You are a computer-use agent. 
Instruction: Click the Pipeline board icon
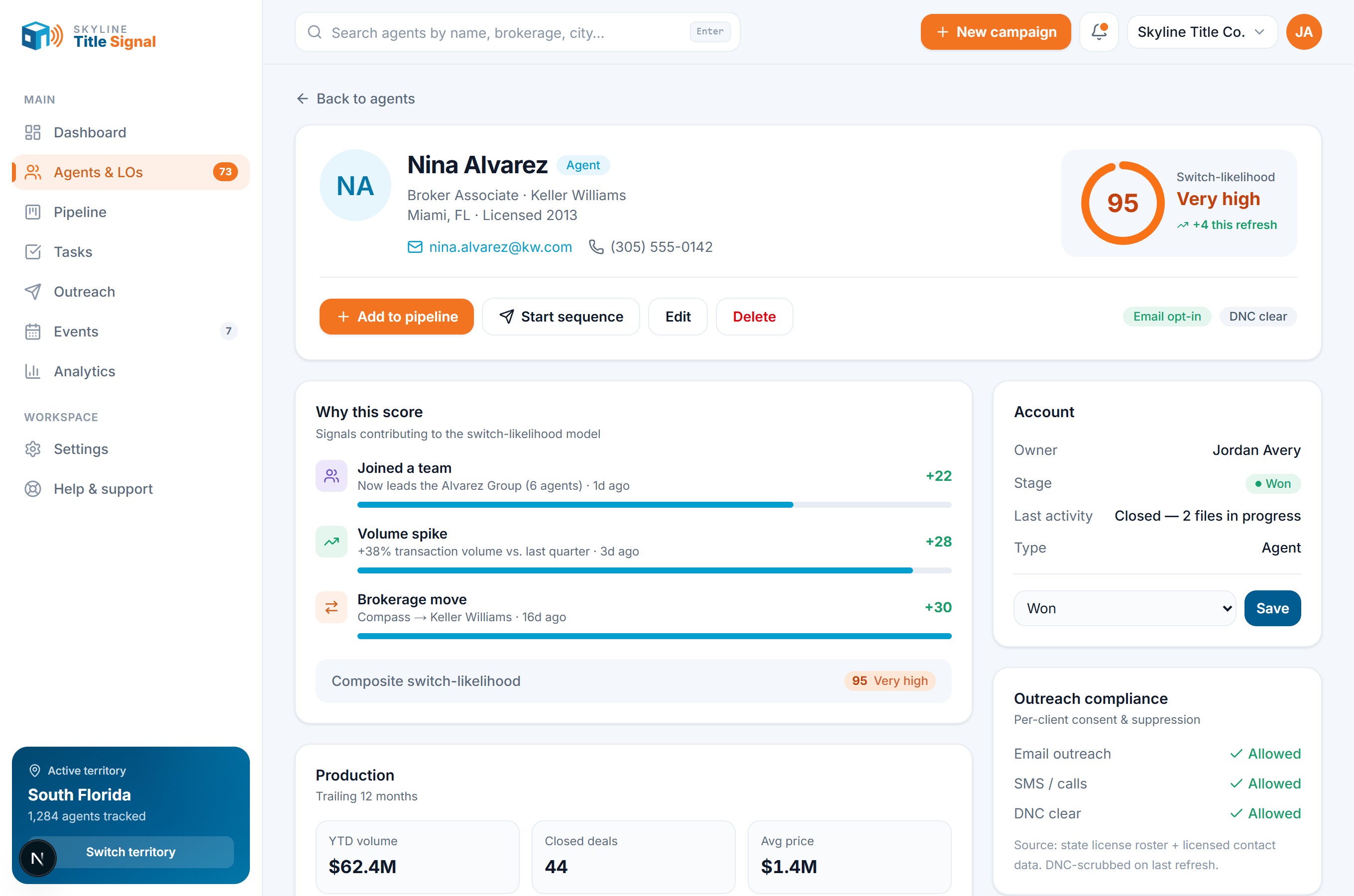pyautogui.click(x=32, y=212)
